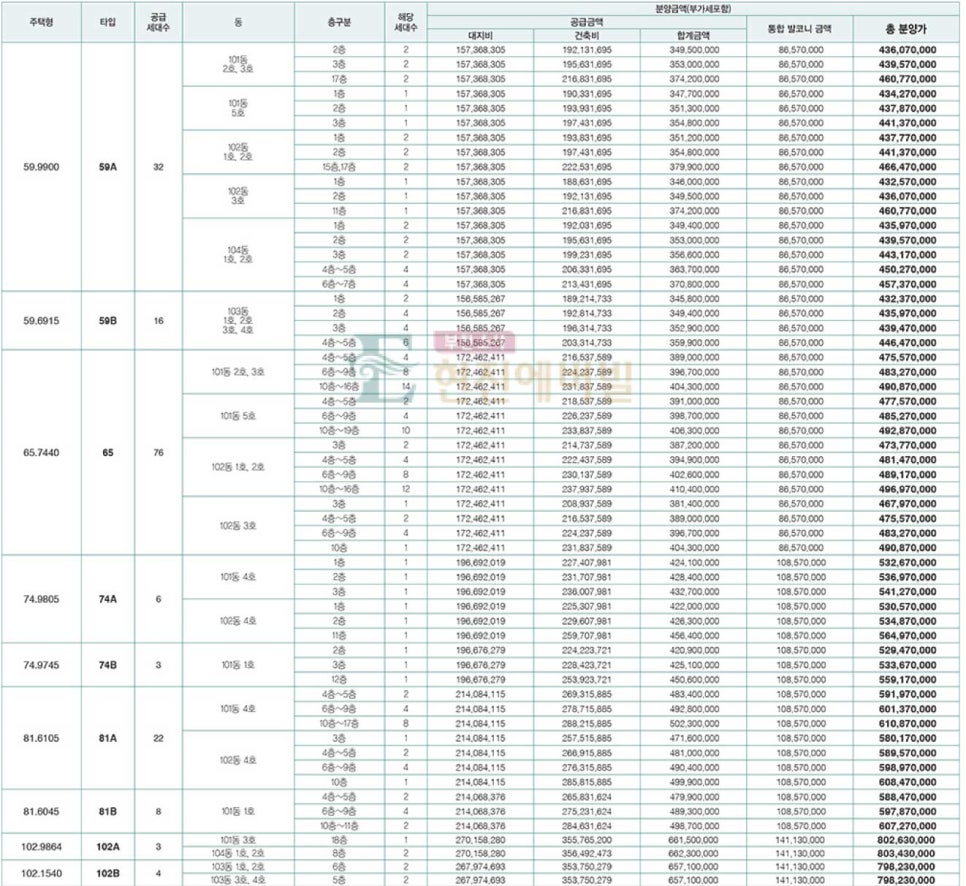Image resolution: width=966 pixels, height=886 pixels.
Task: Click housing area value 74.9745
Action: (41, 665)
